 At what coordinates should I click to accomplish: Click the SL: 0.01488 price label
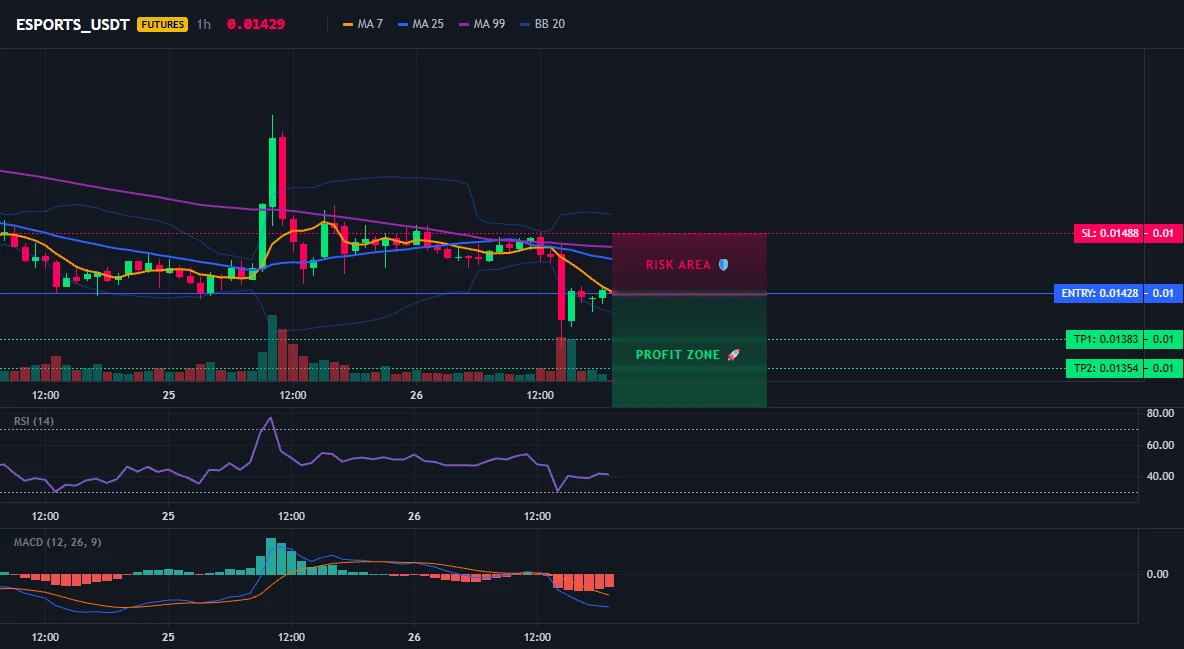1108,233
